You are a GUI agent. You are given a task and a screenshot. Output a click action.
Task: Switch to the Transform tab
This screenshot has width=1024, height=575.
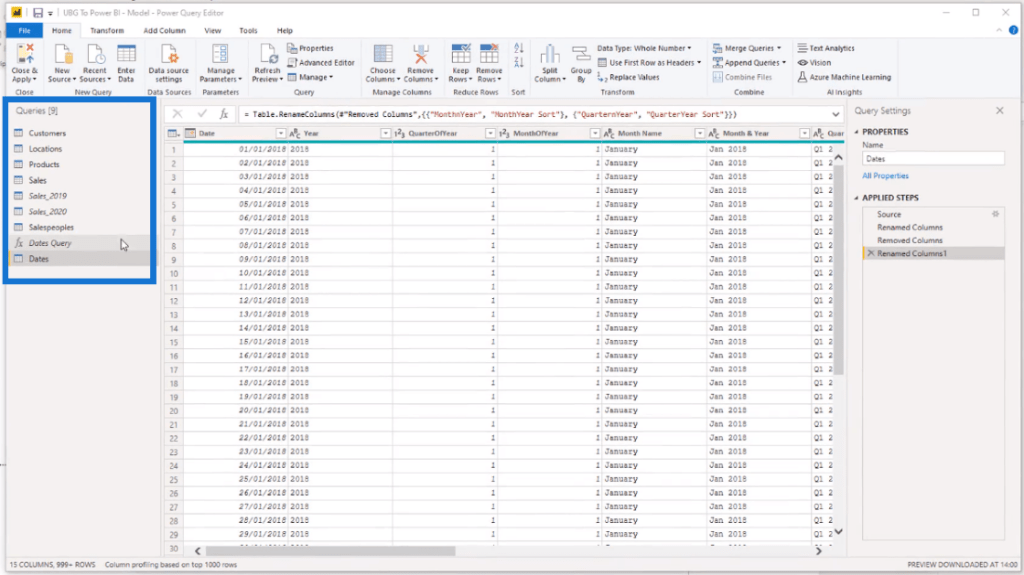[x=106, y=31]
